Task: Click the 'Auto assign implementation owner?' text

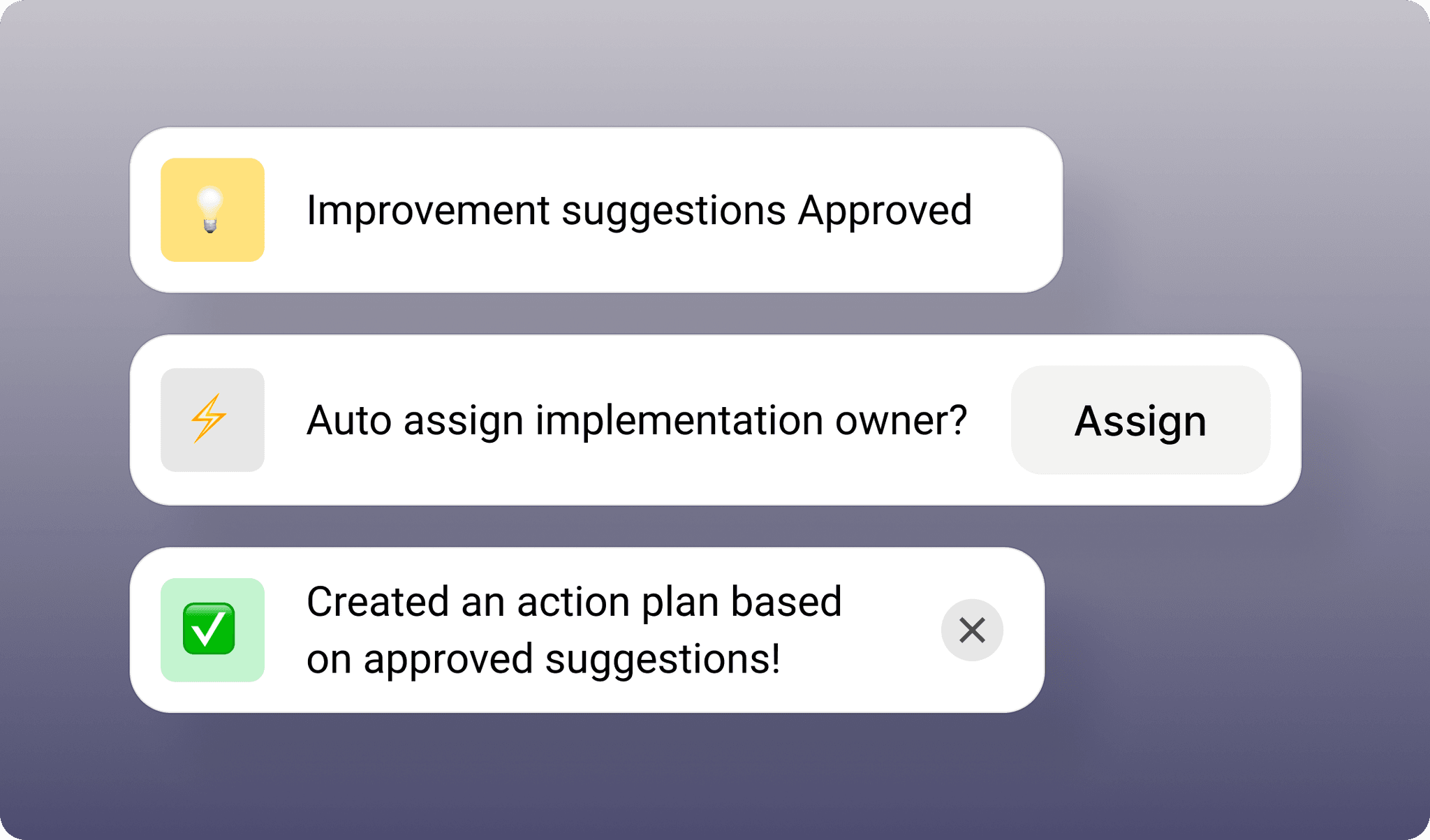Action: point(637,420)
